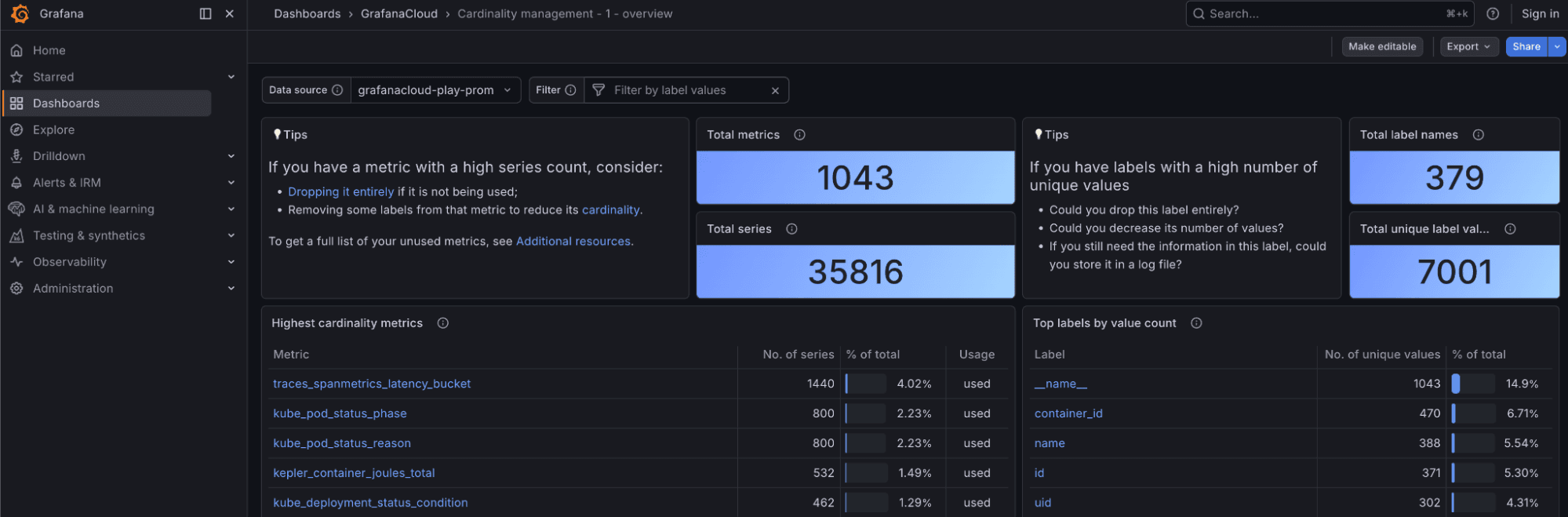This screenshot has height=517, width=1568.
Task: Click the Grafana logo icon
Action: pos(20,14)
